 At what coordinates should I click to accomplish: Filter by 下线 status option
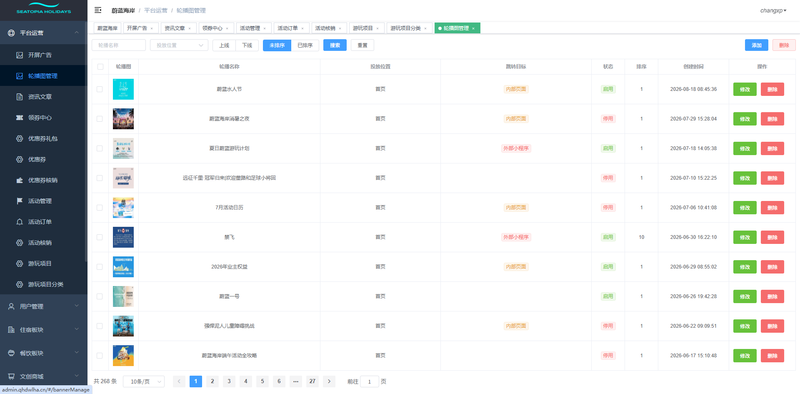[x=247, y=45]
